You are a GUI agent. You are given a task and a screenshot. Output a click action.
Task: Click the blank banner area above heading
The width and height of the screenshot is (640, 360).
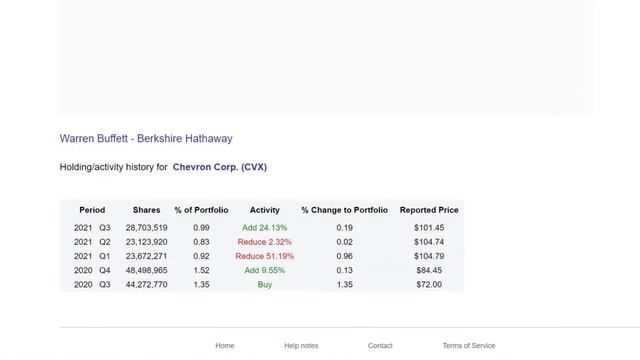[326, 57]
